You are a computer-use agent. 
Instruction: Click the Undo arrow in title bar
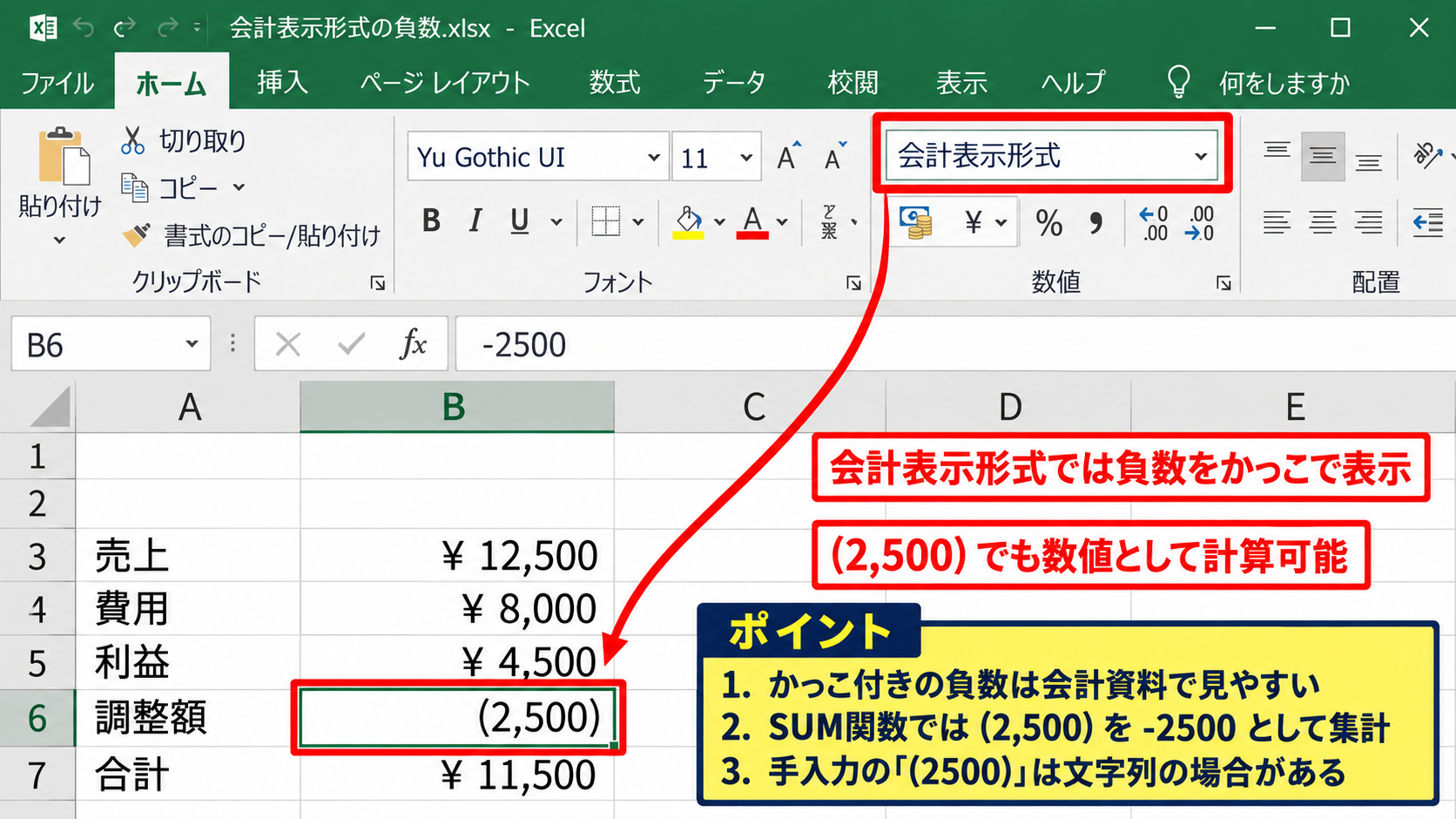click(x=84, y=28)
